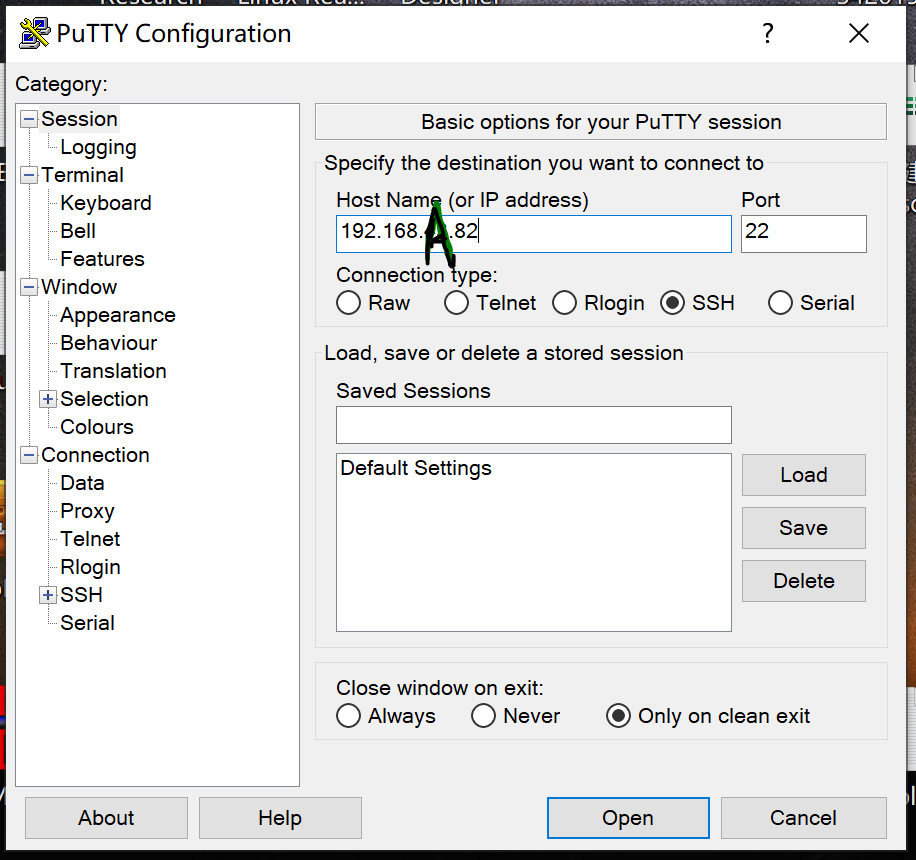Click the Delete session button
The image size is (916, 860).
[804, 581]
